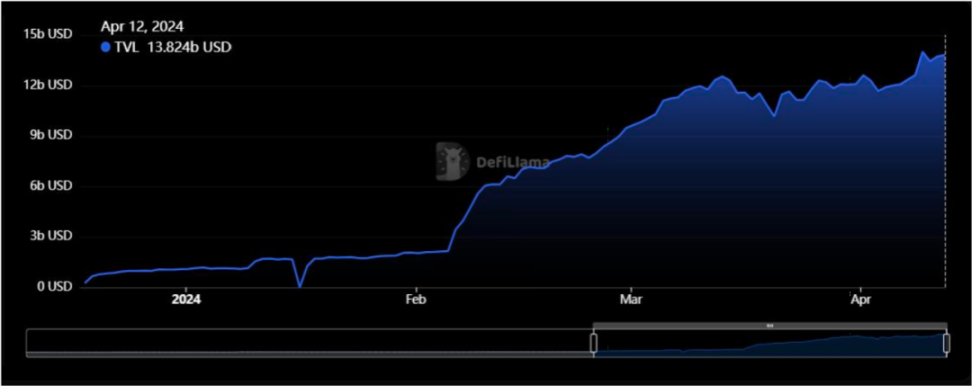Click the left handle of the range slider
This screenshot has width=972, height=386.
point(593,343)
